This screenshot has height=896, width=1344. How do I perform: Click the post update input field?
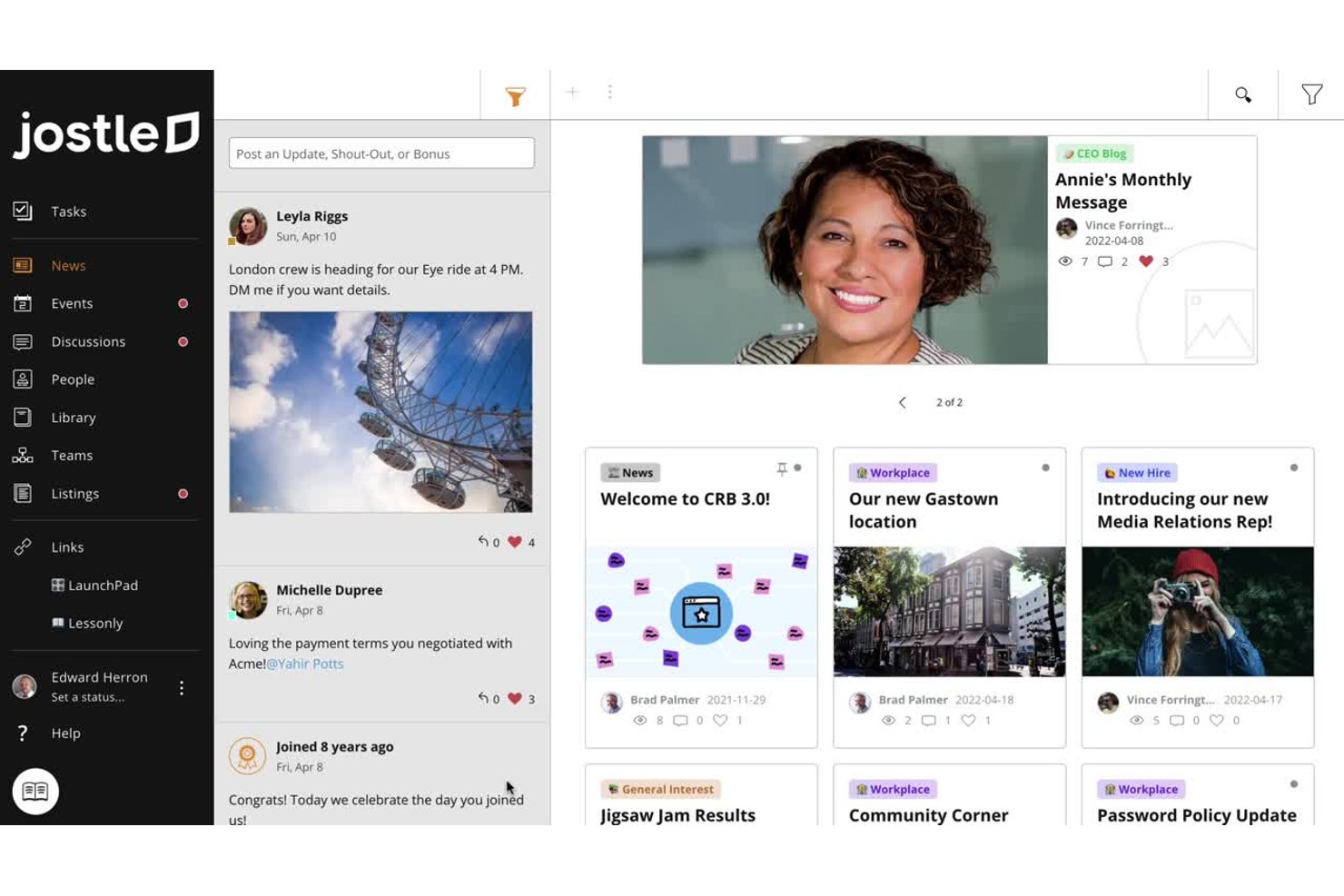coord(381,153)
